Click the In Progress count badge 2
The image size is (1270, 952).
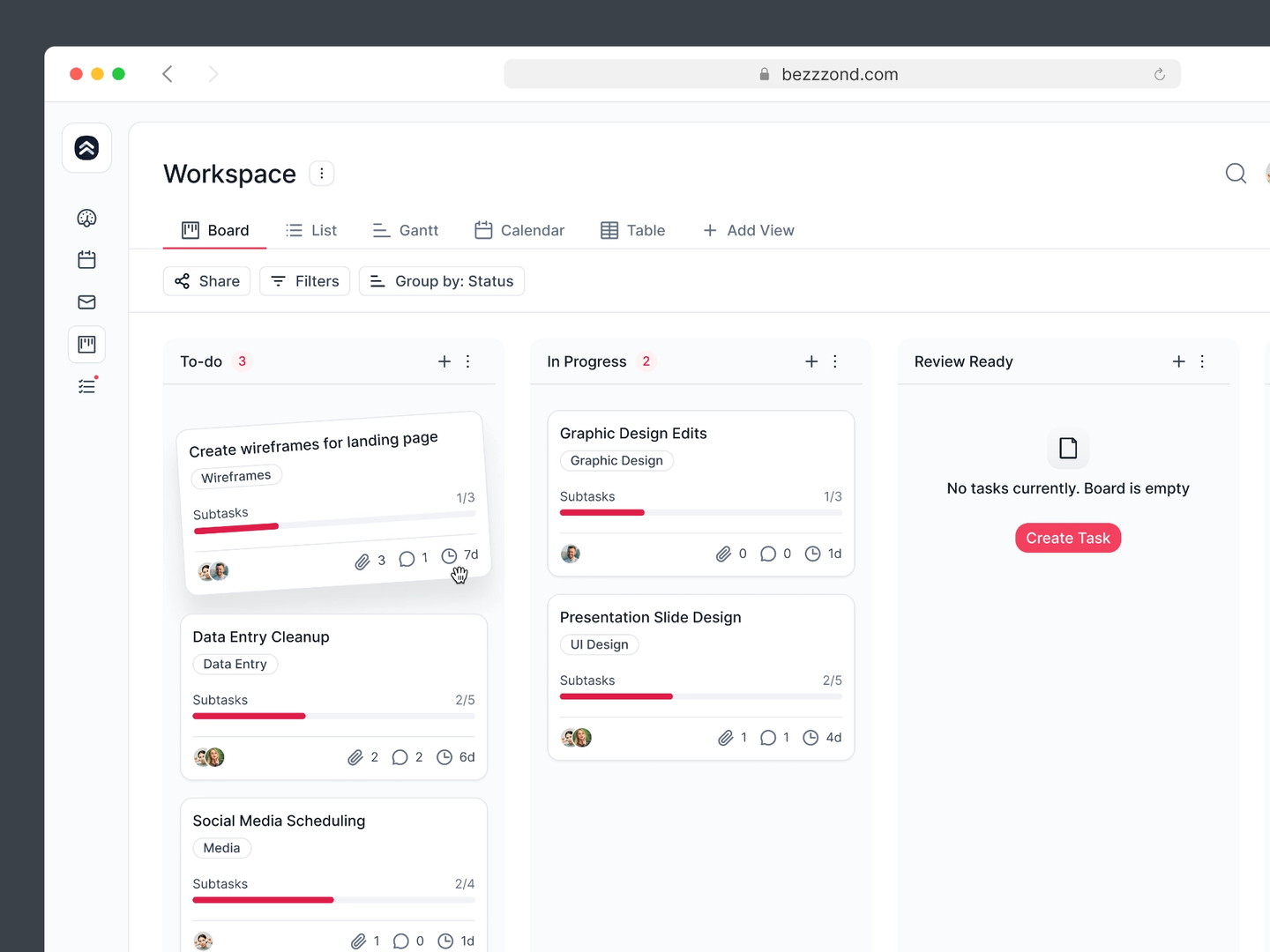tap(646, 361)
